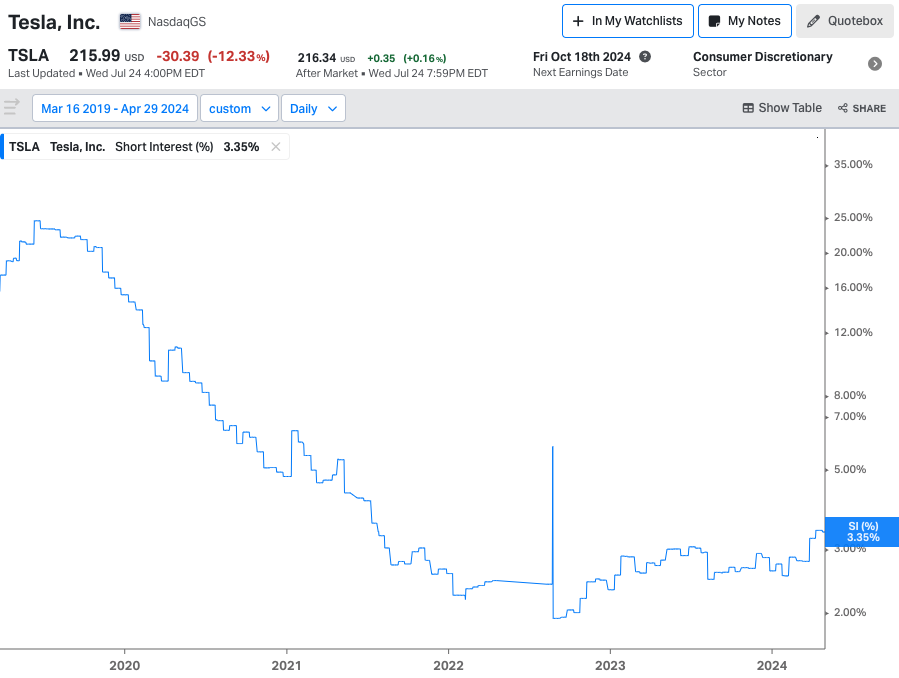Click the 2.00% y-axis label

point(850,613)
